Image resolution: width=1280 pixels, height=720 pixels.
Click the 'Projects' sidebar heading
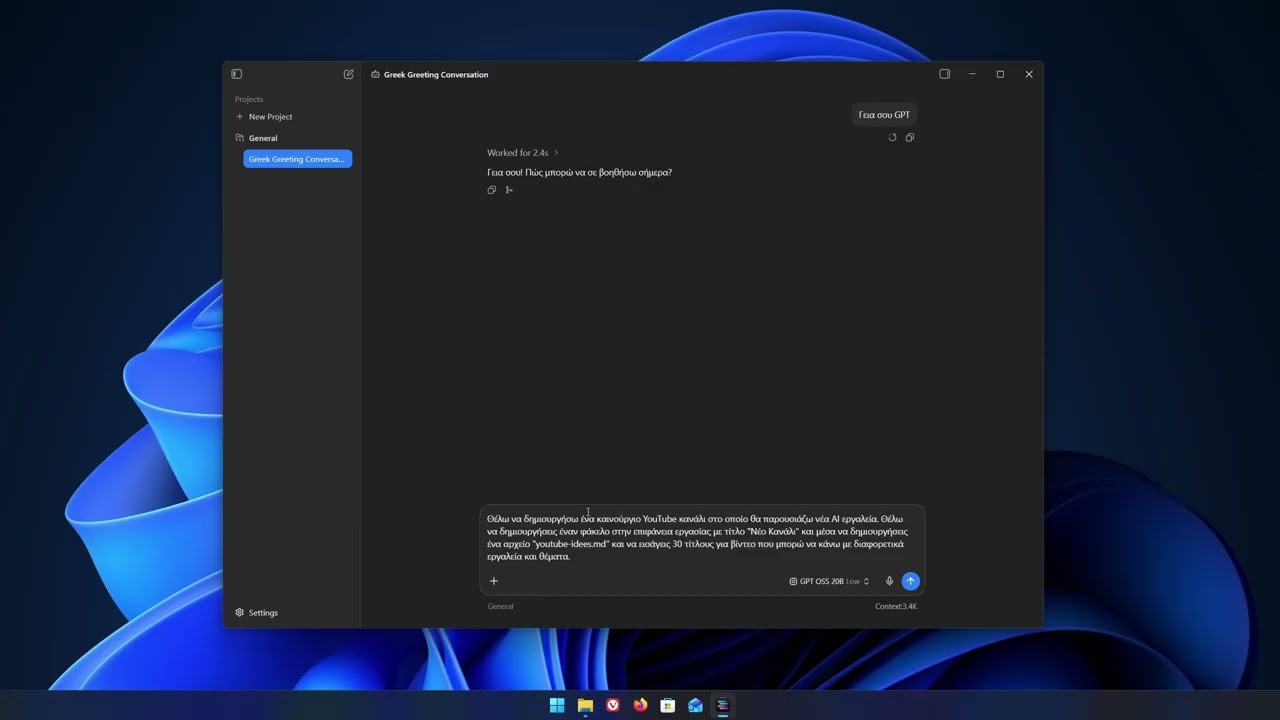pyautogui.click(x=249, y=99)
